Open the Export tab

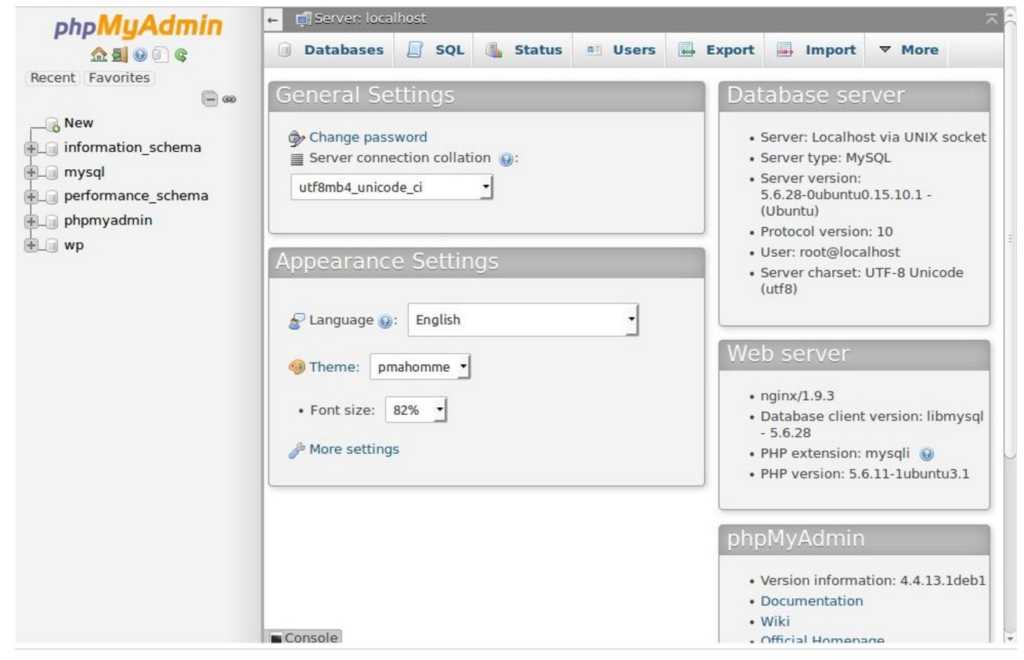tap(716, 50)
